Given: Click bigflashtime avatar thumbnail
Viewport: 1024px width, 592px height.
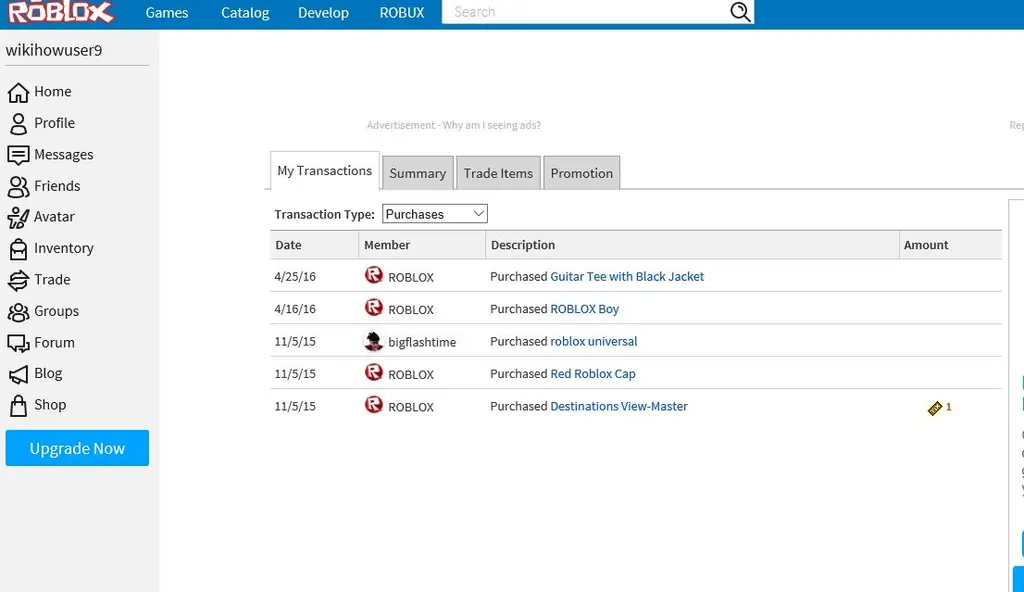Looking at the screenshot, I should [374, 340].
